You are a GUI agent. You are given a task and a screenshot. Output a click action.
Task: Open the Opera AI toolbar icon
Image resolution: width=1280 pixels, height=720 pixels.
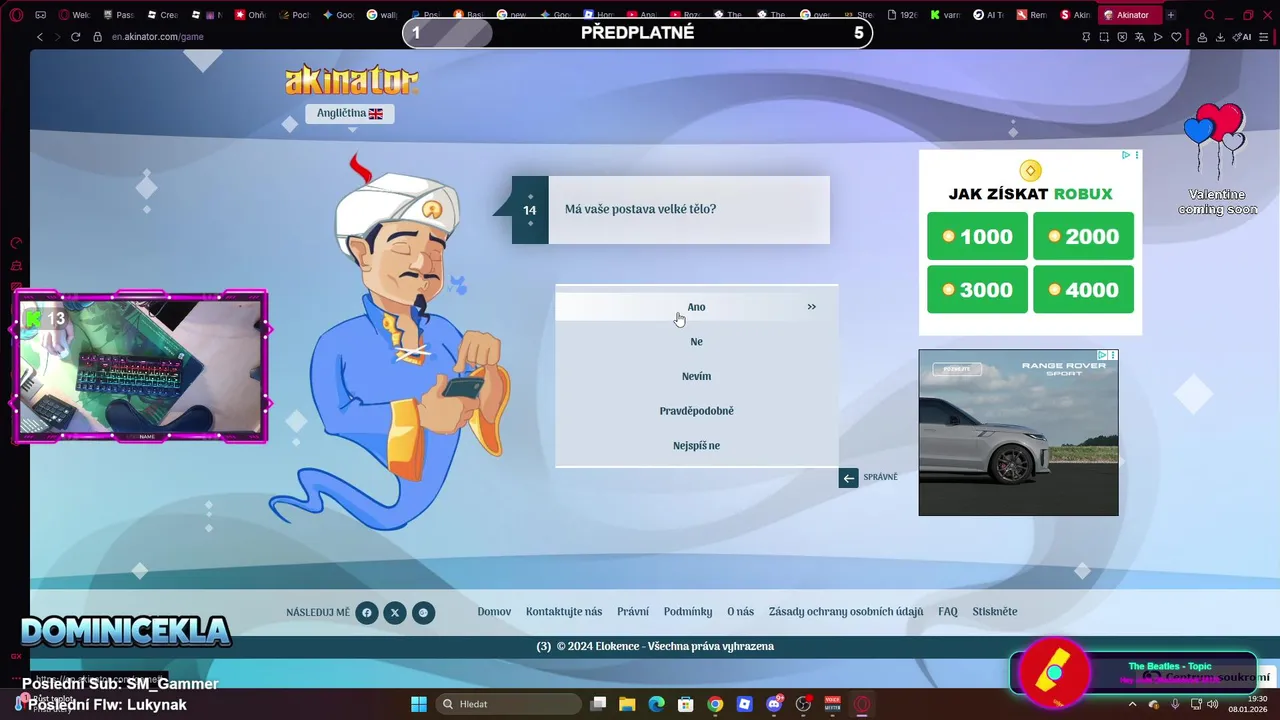click(x=1243, y=37)
